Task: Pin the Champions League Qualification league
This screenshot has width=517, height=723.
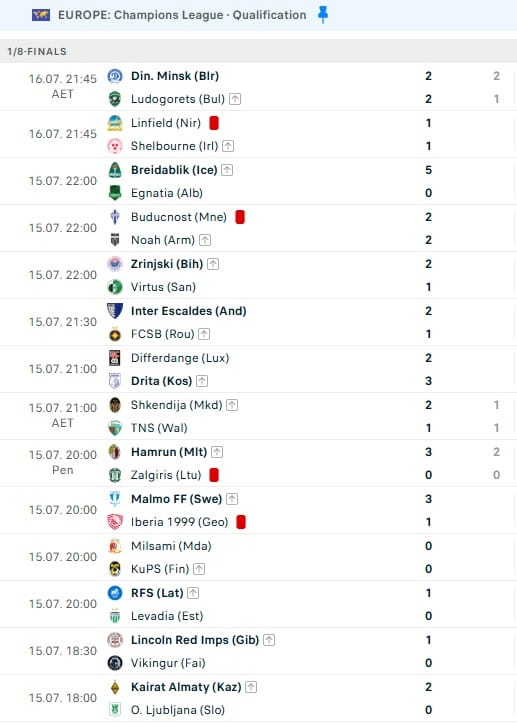Action: (x=323, y=15)
